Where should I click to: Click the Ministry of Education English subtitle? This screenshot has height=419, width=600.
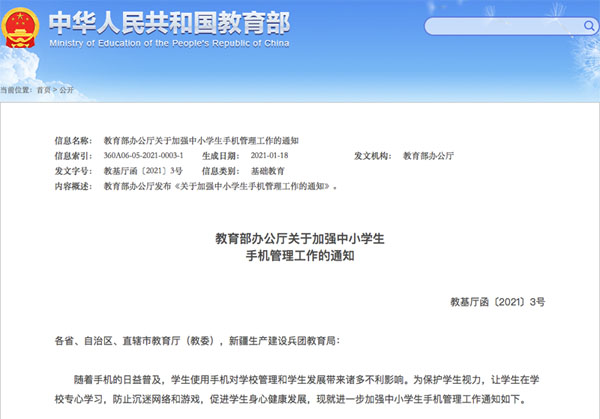[x=170, y=43]
